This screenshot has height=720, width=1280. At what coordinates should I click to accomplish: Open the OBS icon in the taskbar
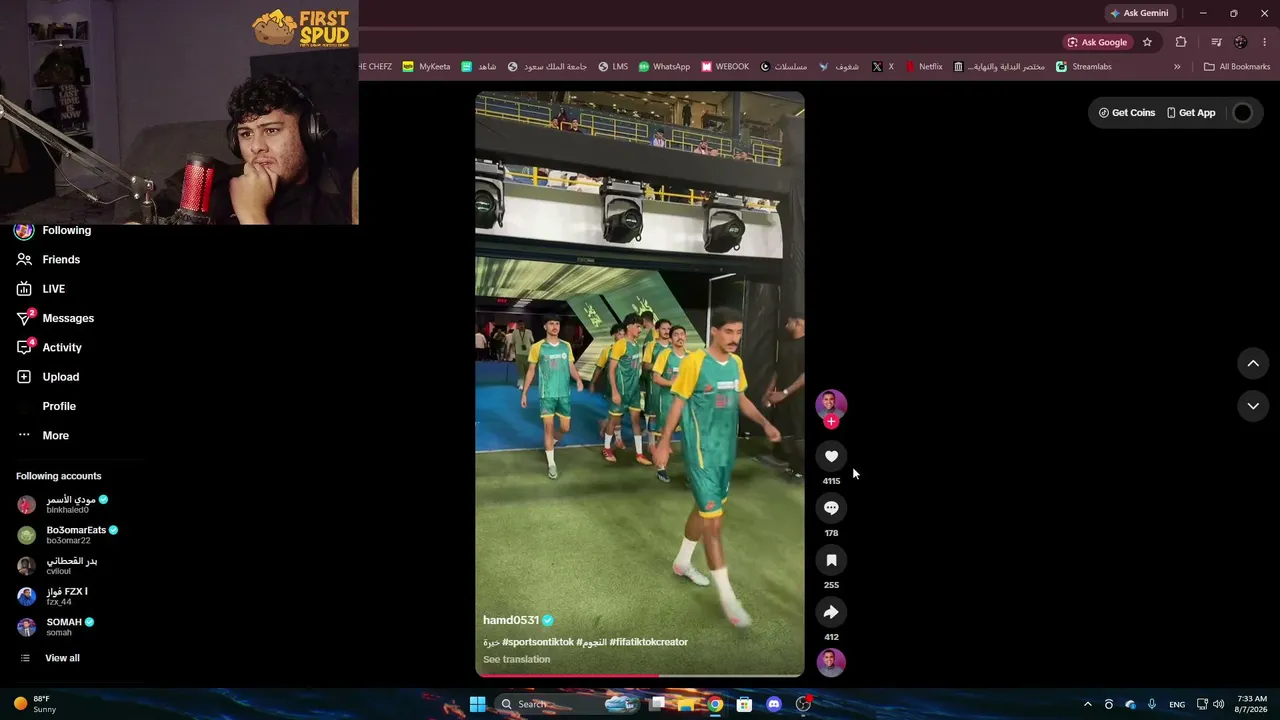[x=803, y=704]
